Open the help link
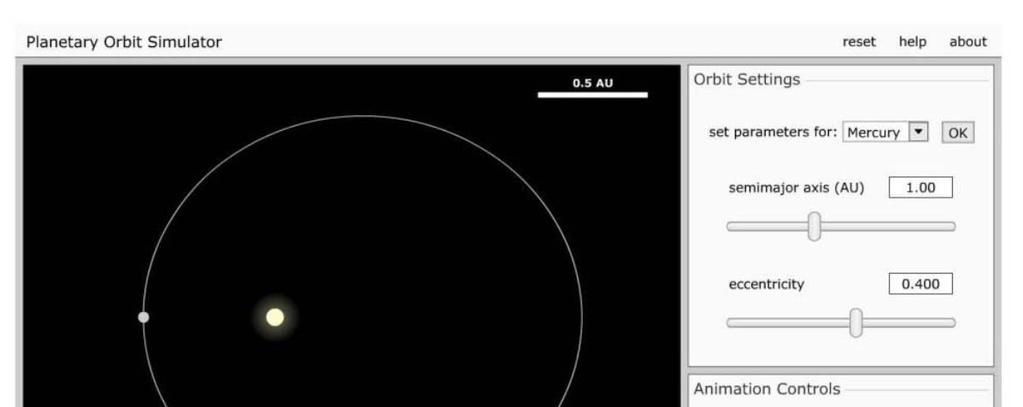Screen dimensions: 1023x407 pyautogui.click(x=912, y=42)
